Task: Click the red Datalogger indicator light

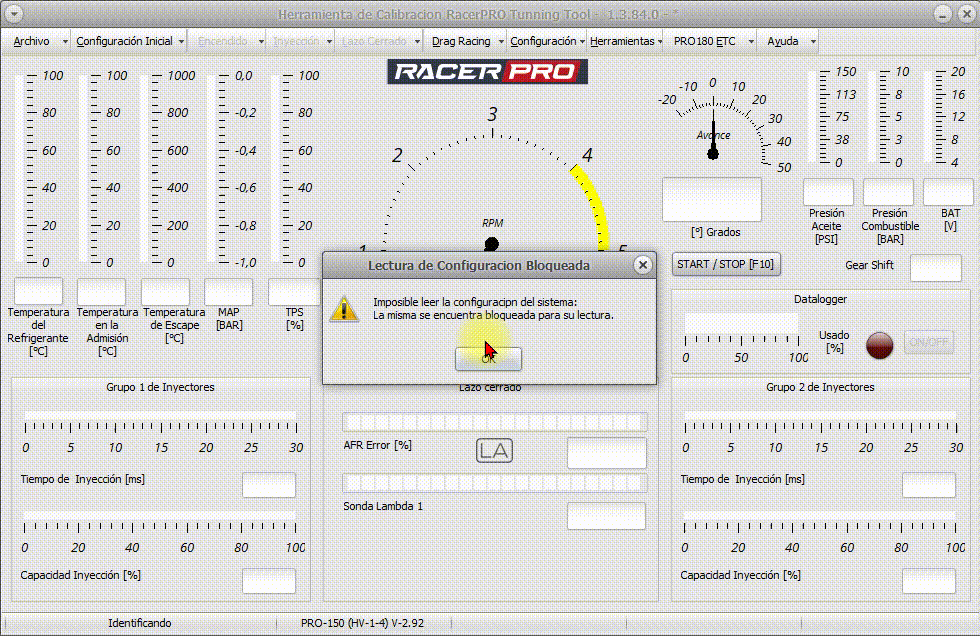Action: [x=879, y=343]
